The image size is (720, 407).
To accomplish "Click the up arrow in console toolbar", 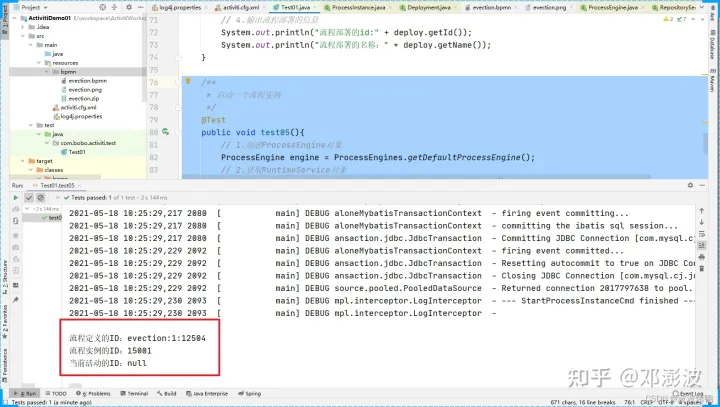I will point(702,211).
